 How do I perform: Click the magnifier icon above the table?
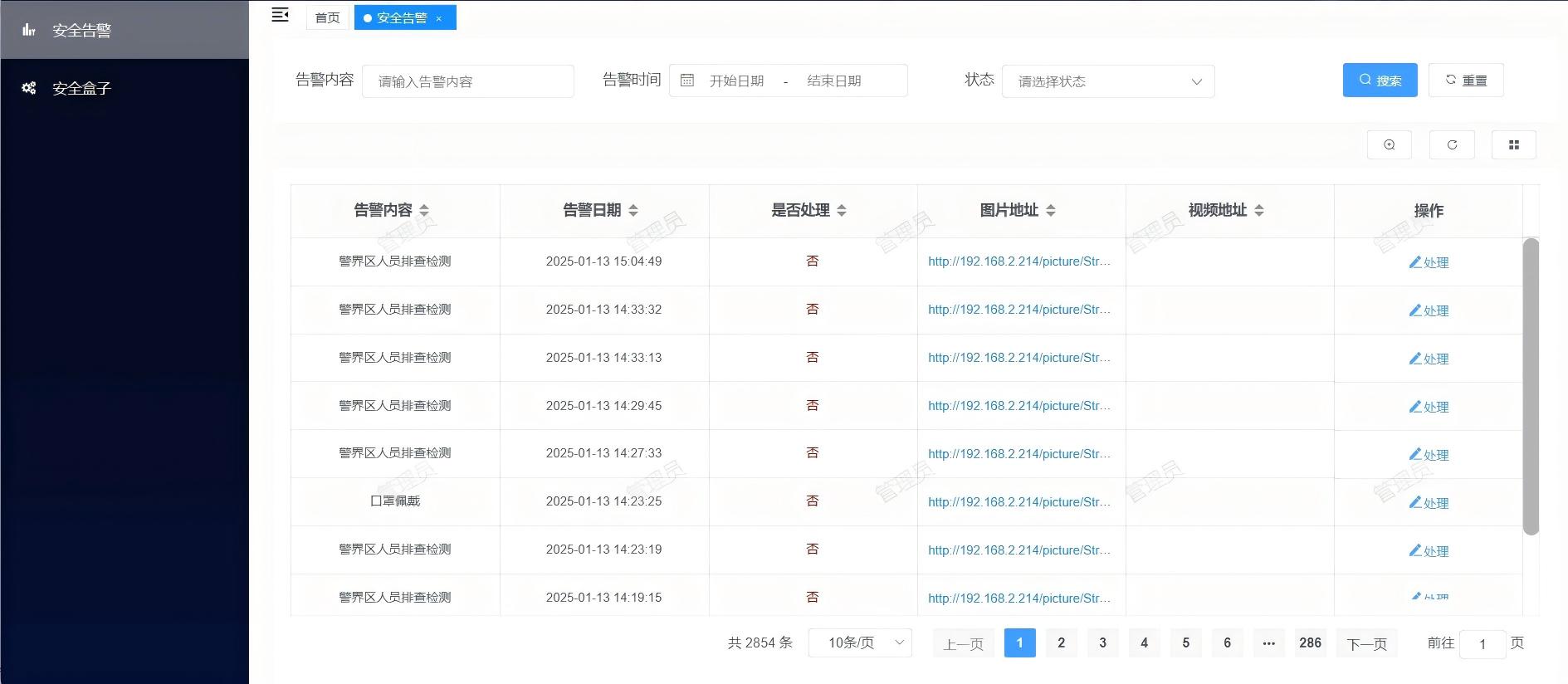[1389, 144]
